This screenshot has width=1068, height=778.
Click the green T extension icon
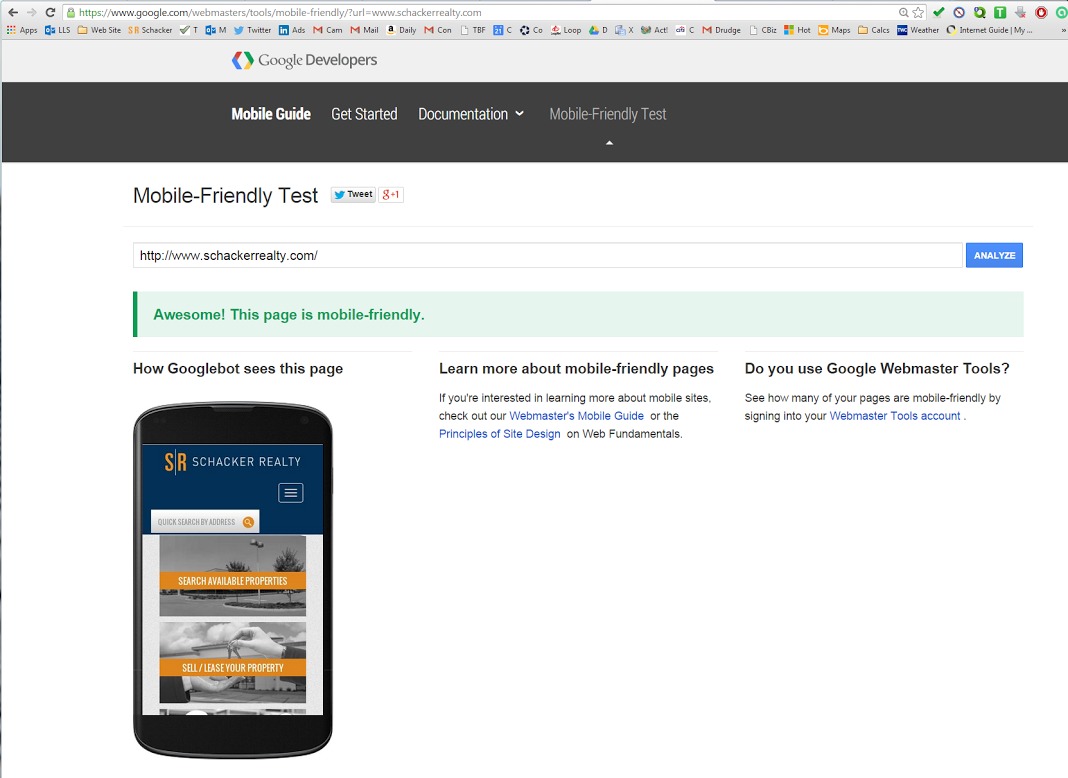(x=1000, y=12)
